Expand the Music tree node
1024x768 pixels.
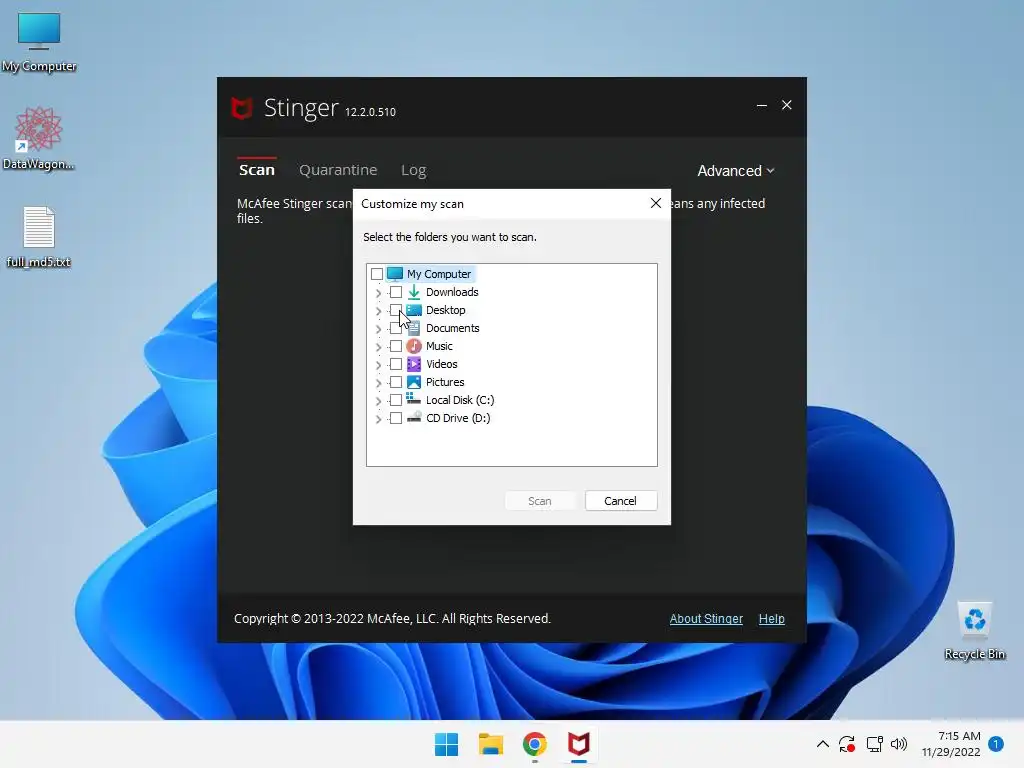378,347
